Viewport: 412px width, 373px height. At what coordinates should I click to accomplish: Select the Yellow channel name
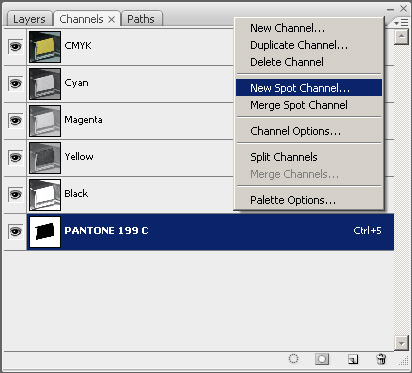point(79,157)
